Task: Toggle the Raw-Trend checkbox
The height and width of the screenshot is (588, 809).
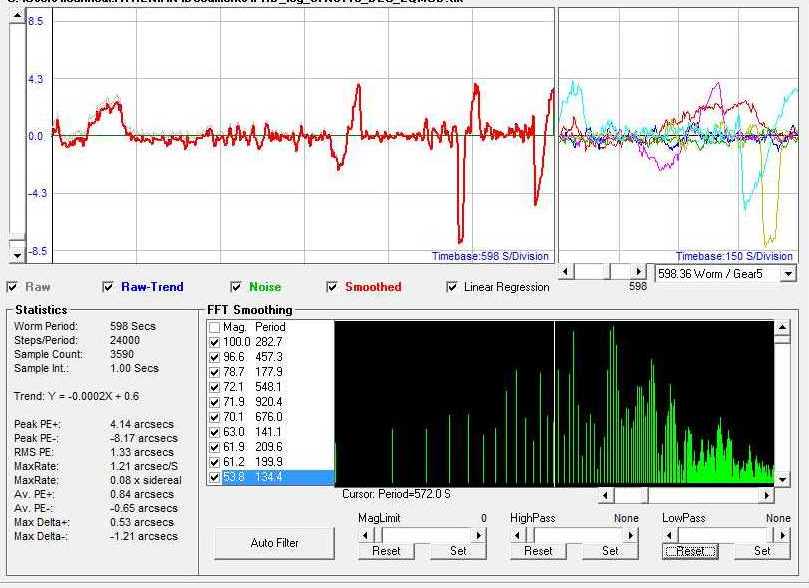Action: click(108, 287)
